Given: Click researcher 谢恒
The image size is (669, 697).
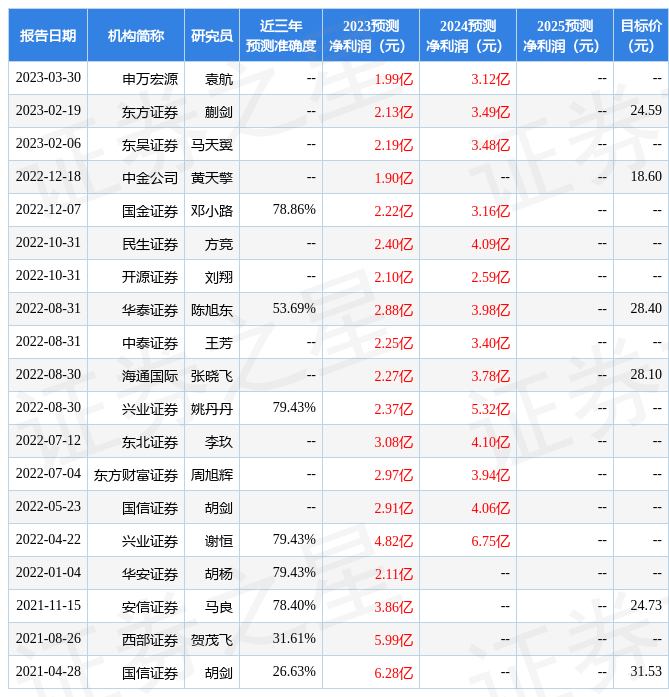Looking at the screenshot, I should click(218, 540).
